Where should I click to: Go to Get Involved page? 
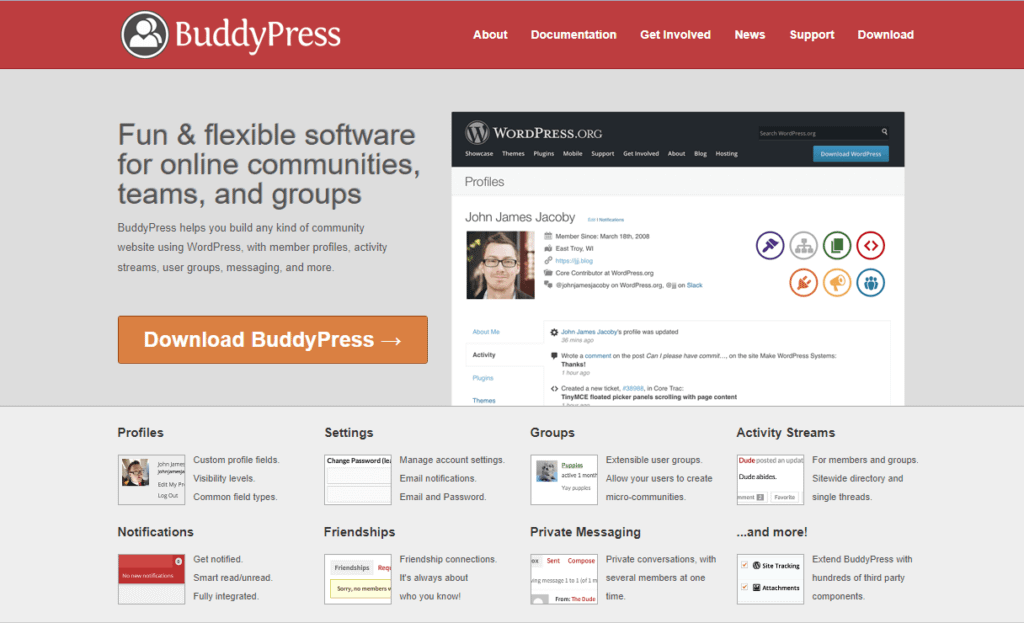coord(675,35)
